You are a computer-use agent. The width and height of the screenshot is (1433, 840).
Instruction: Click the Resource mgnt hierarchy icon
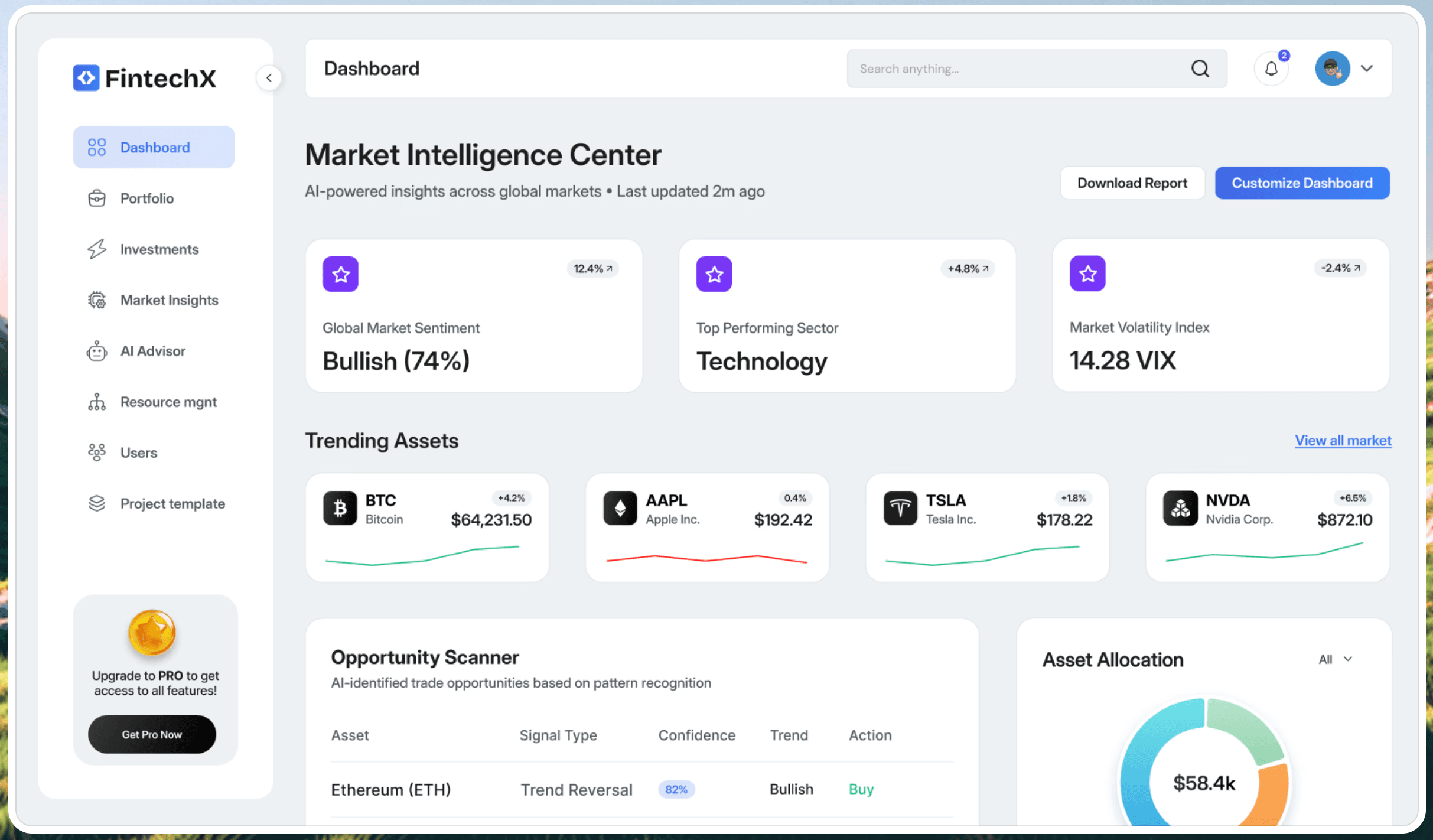click(97, 402)
